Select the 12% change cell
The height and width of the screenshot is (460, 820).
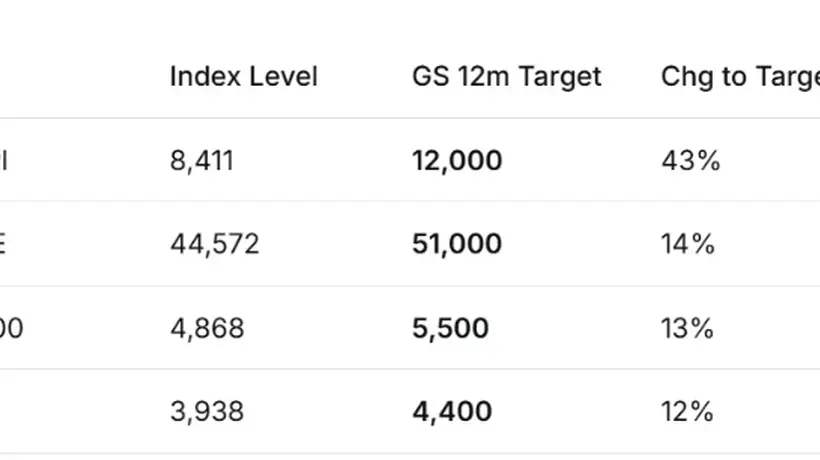click(x=687, y=411)
